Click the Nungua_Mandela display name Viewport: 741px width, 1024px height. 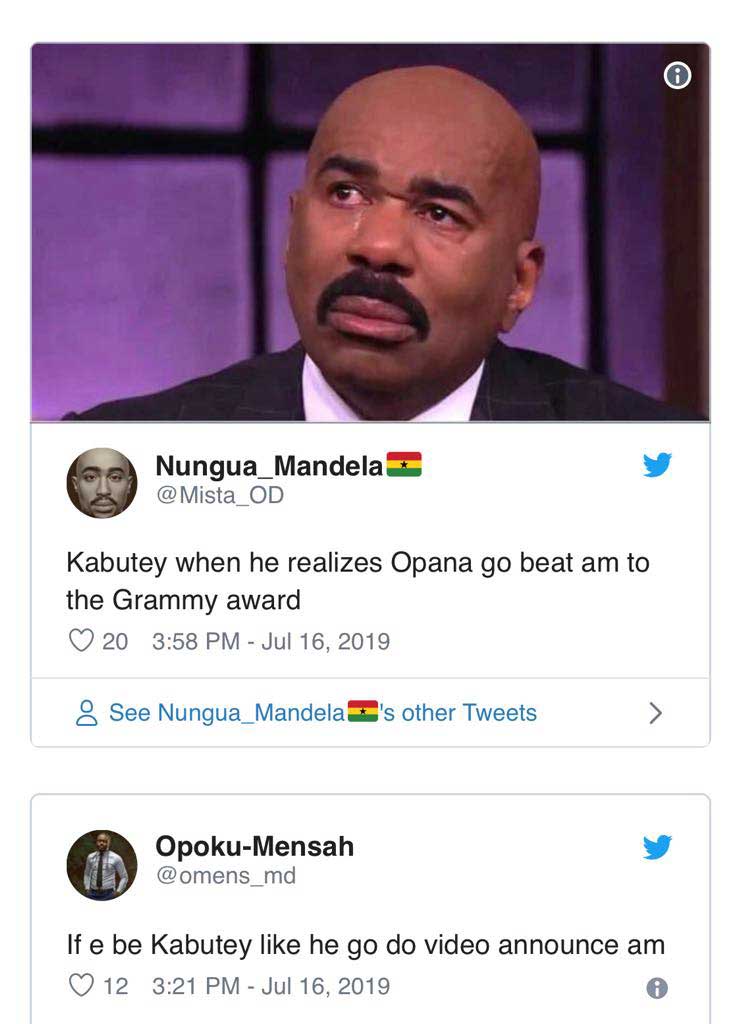289,465
